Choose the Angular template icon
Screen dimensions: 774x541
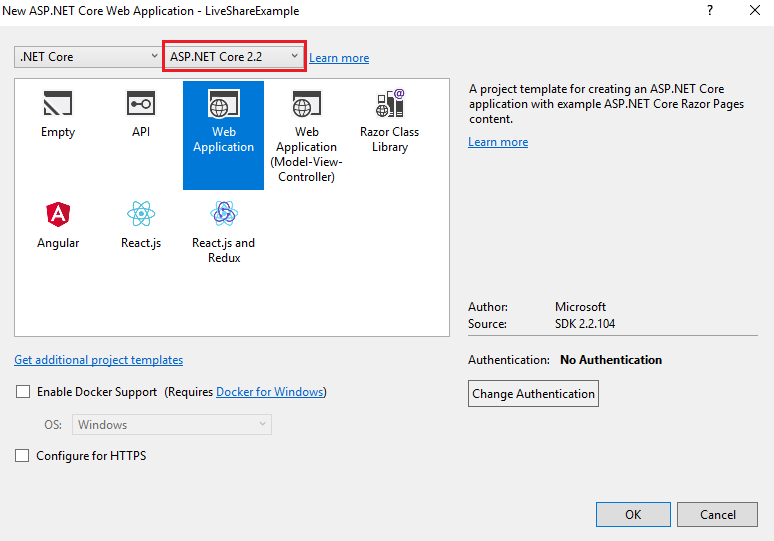pos(58,214)
